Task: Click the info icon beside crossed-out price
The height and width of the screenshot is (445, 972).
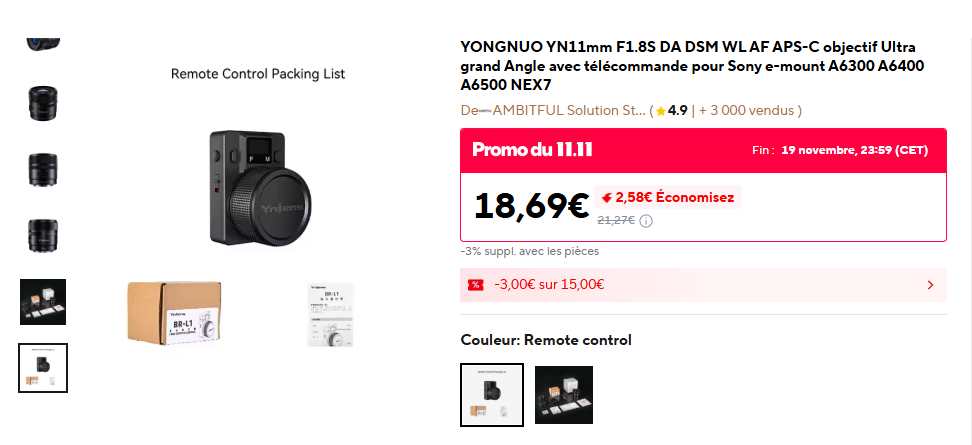Action: coord(646,221)
